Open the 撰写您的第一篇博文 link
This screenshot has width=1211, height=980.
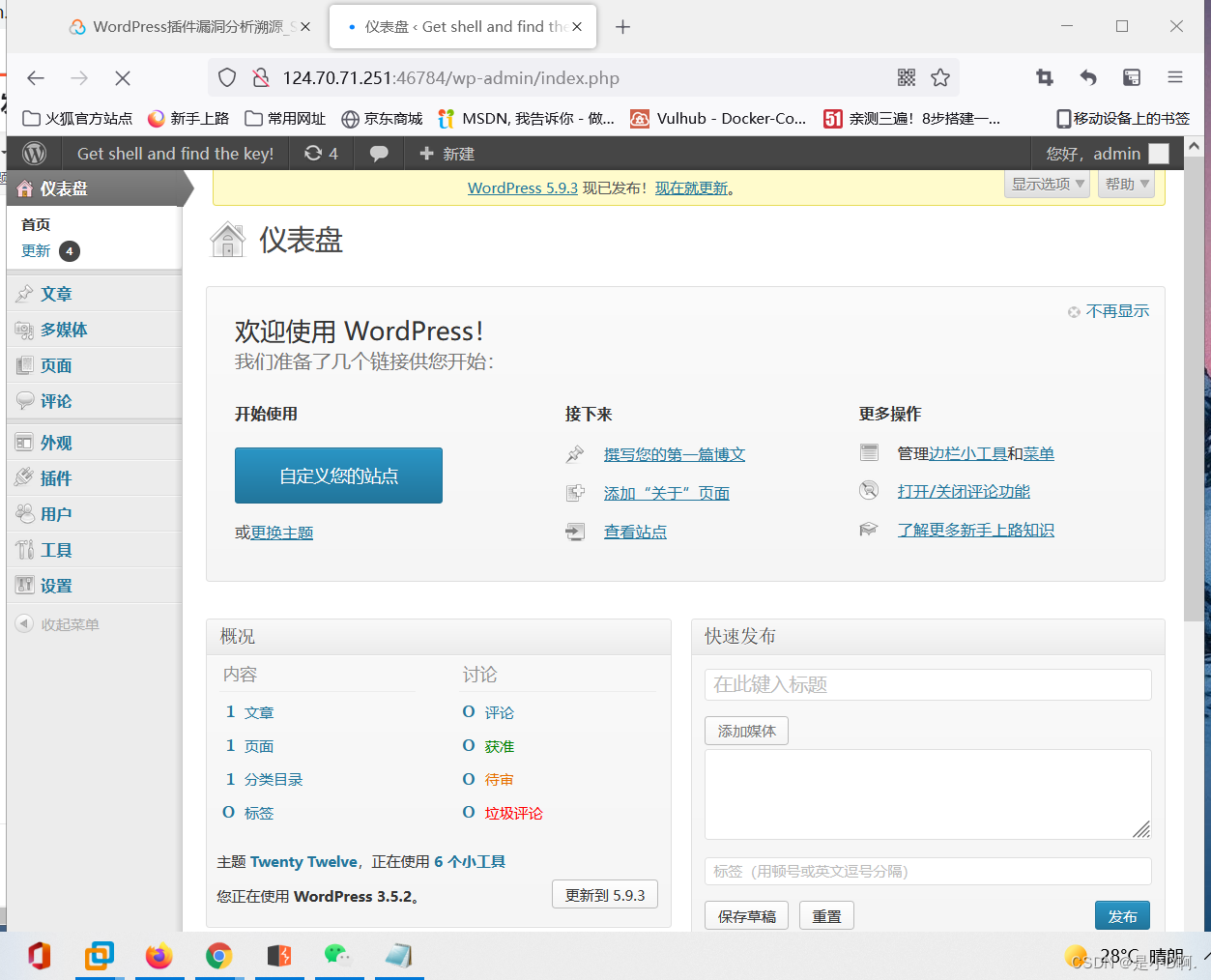pyautogui.click(x=675, y=454)
